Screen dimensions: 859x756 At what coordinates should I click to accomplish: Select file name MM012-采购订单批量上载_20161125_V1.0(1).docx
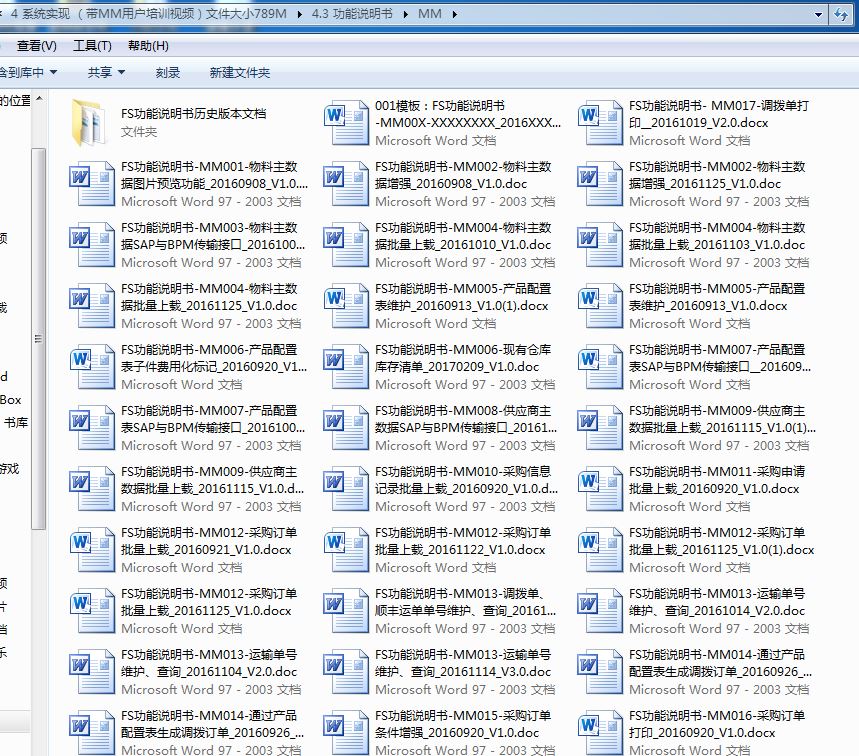point(721,541)
